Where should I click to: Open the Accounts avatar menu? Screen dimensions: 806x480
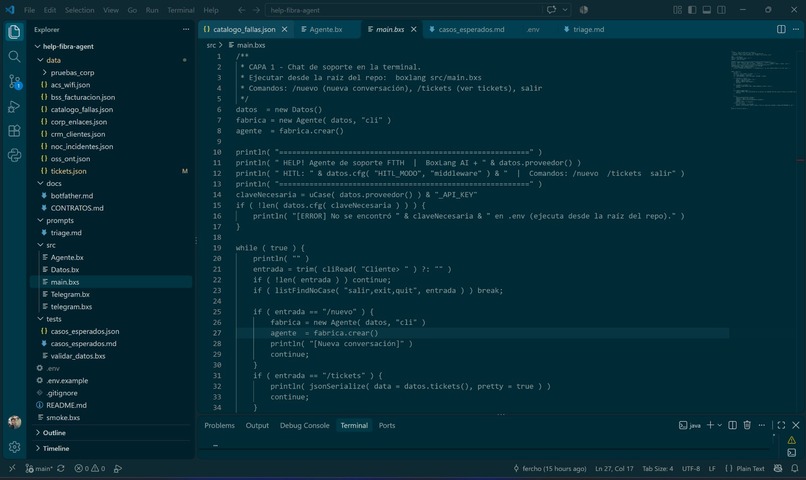14,422
